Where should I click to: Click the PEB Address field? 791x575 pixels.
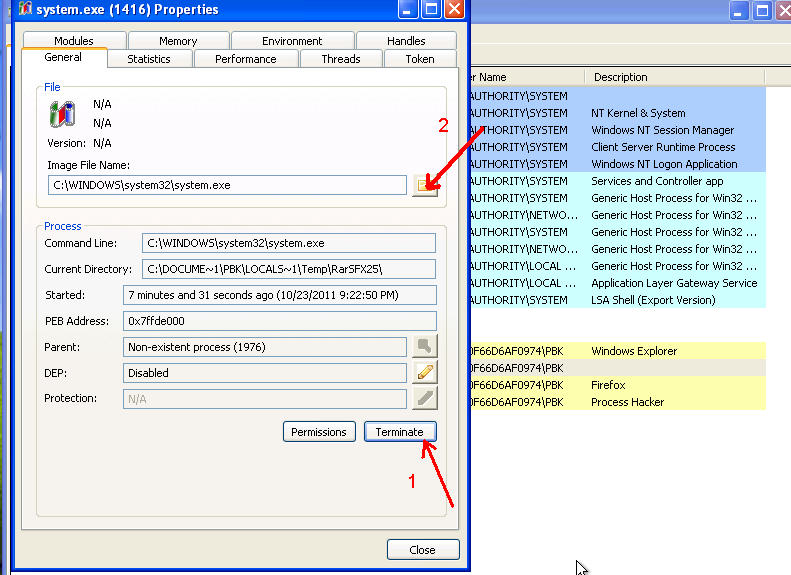(x=279, y=321)
